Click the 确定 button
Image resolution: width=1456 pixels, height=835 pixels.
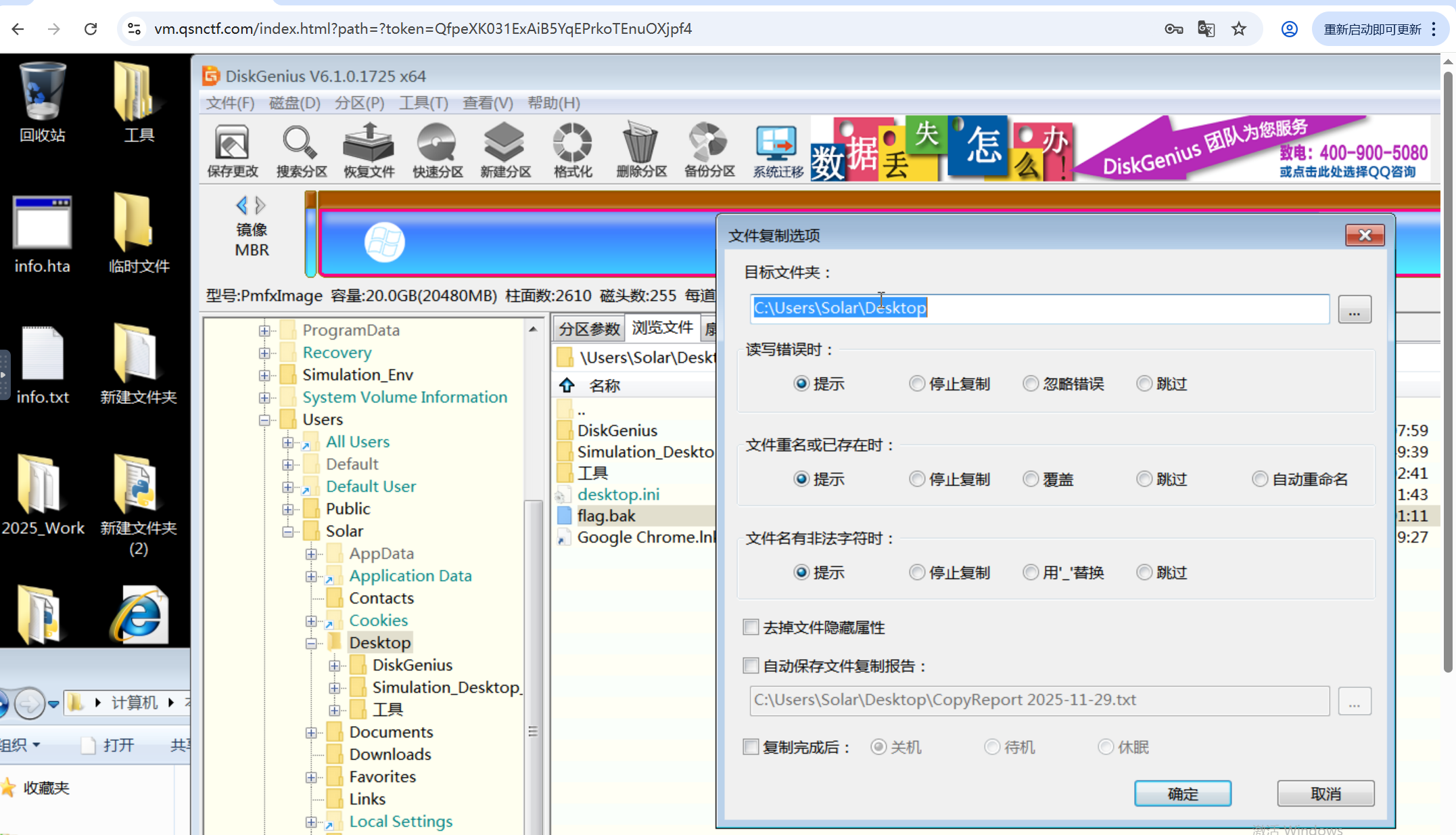coord(1182,794)
